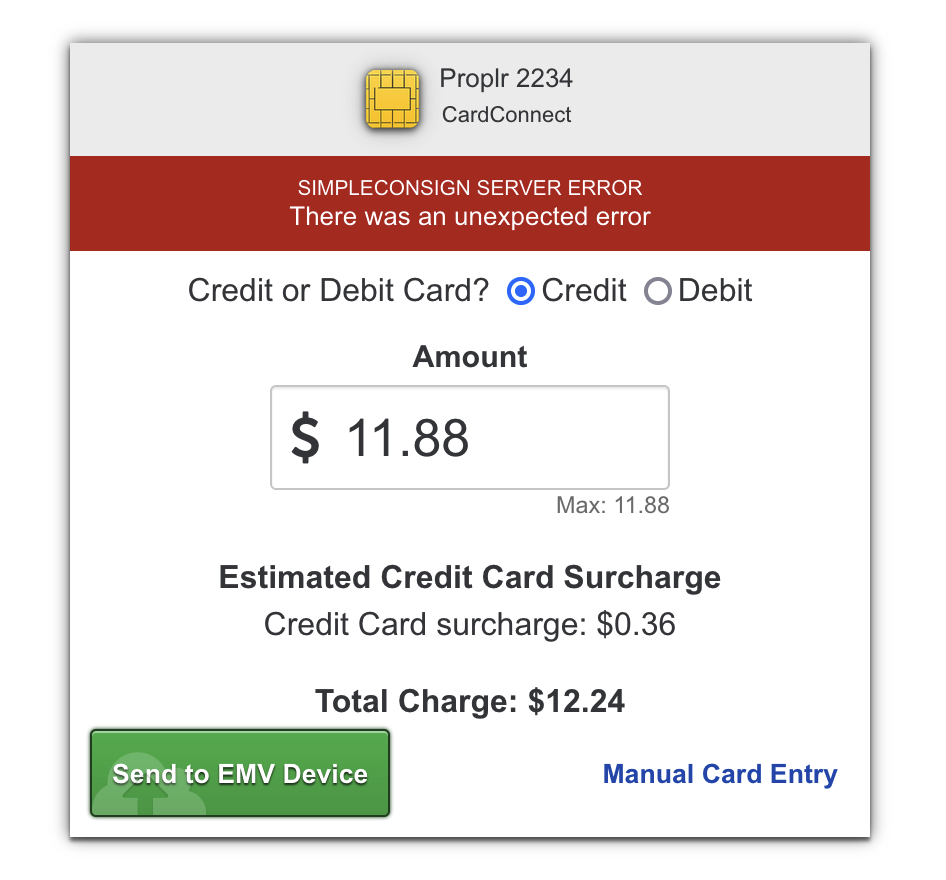Focus the Amount input showing 11.88

[x=470, y=437]
